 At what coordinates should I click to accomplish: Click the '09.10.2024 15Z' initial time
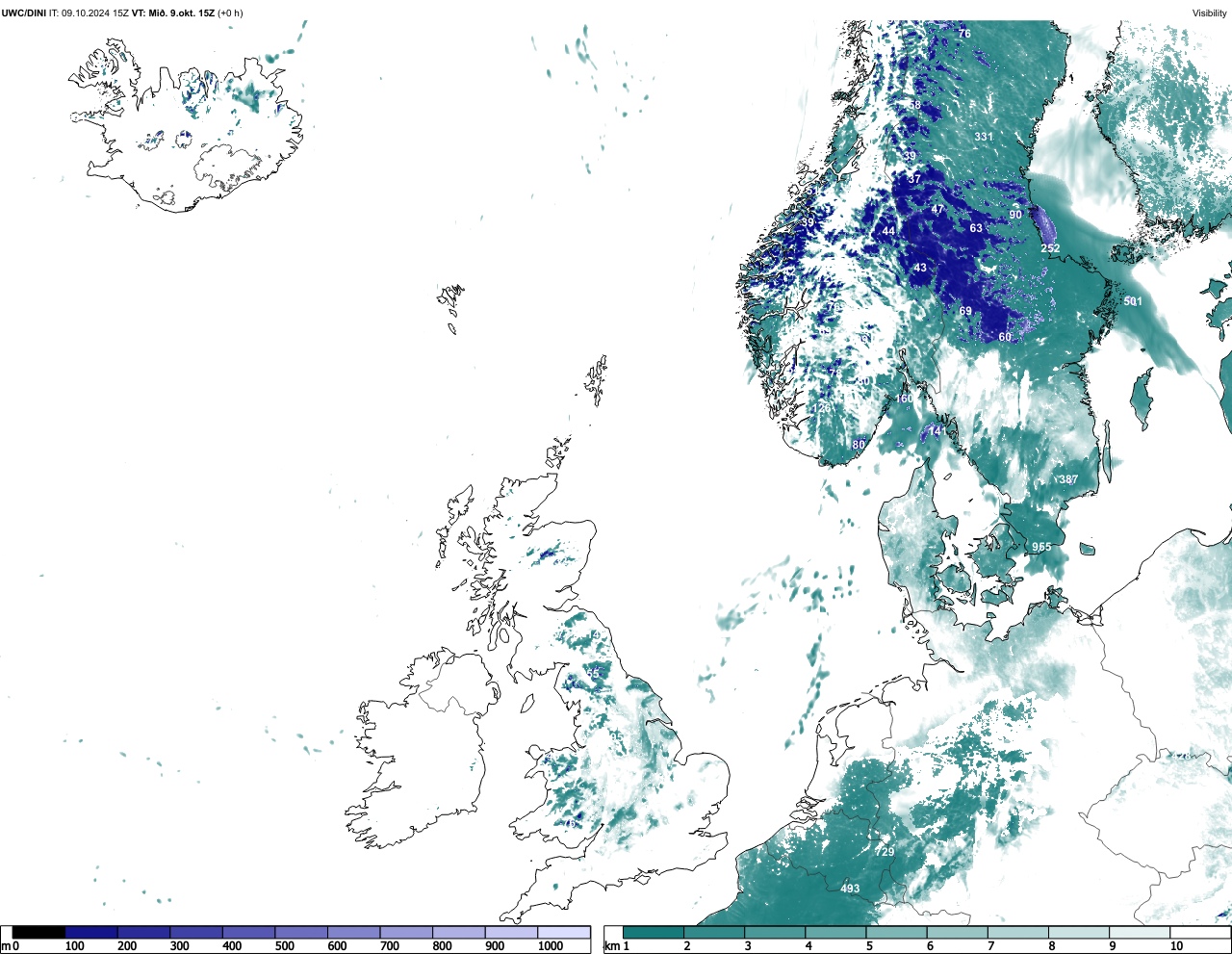[x=94, y=13]
